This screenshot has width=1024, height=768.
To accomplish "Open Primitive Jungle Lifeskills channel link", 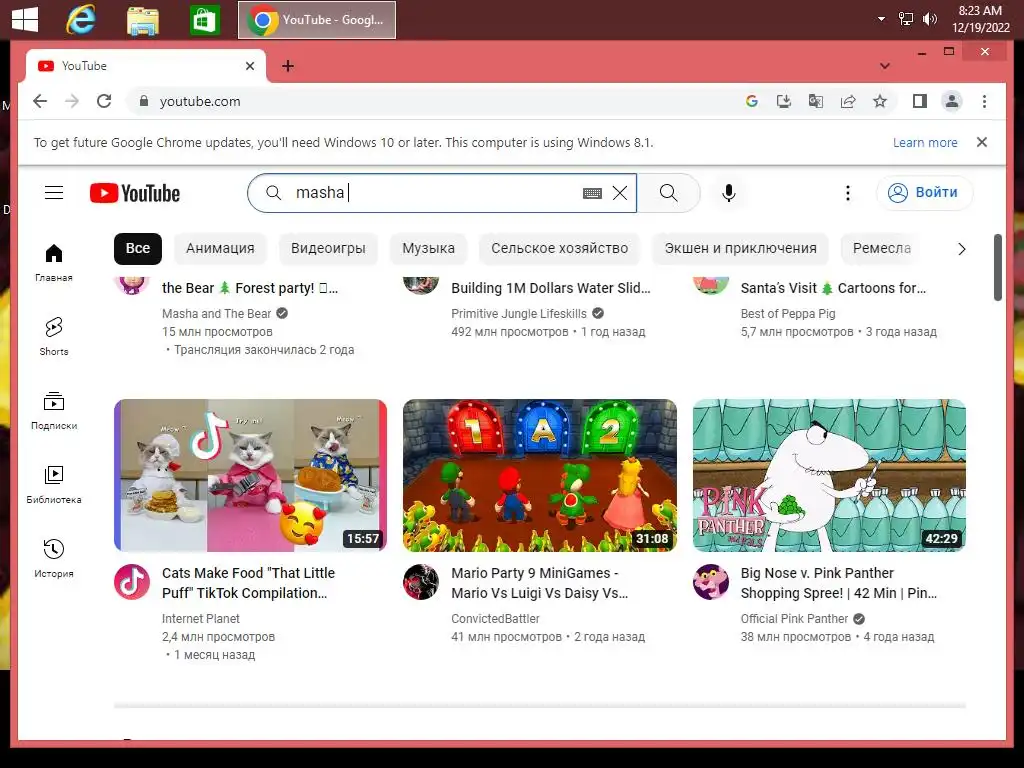I will pyautogui.click(x=519, y=313).
